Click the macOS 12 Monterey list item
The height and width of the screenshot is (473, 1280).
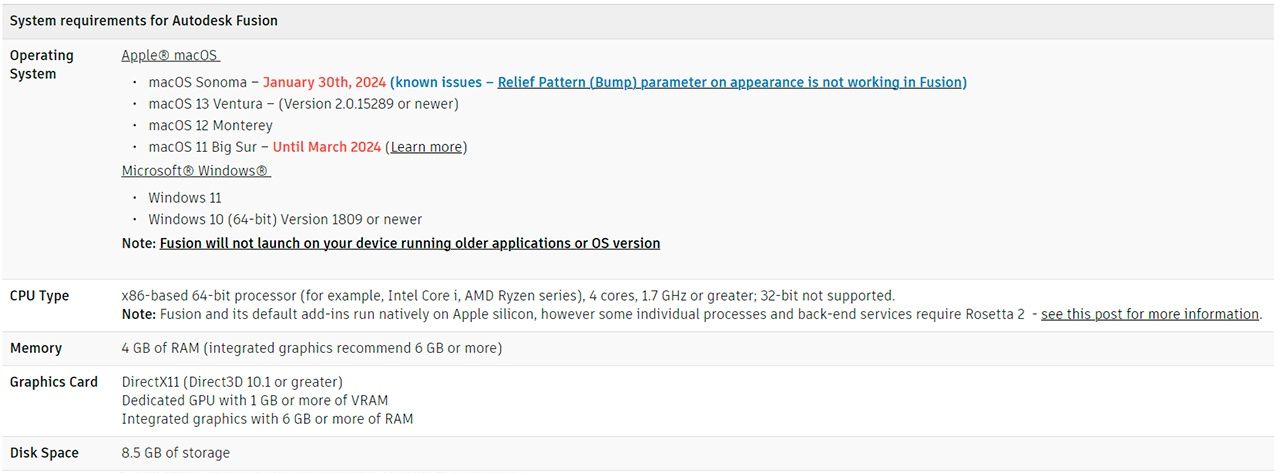(x=210, y=125)
